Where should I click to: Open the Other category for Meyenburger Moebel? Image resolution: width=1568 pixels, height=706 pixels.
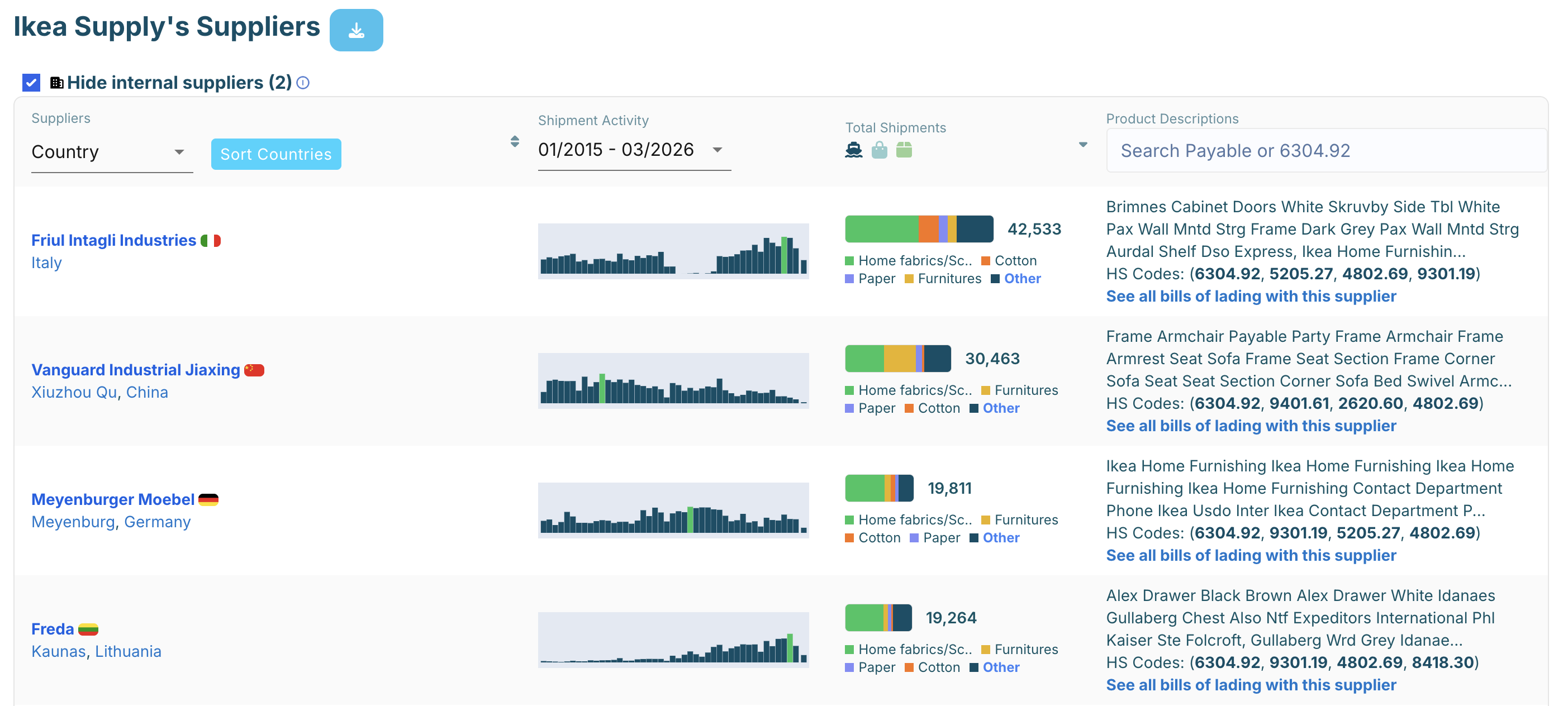[x=1001, y=538]
